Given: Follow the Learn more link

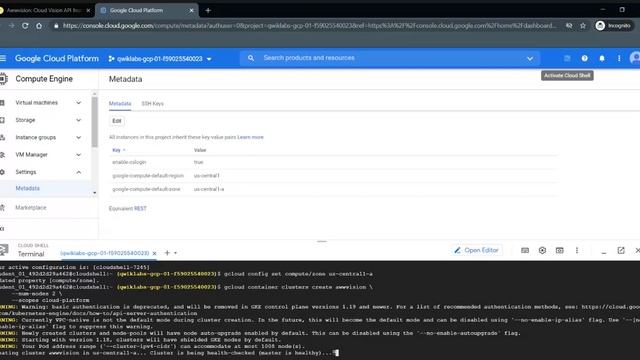Looking at the screenshot, I should [250, 137].
